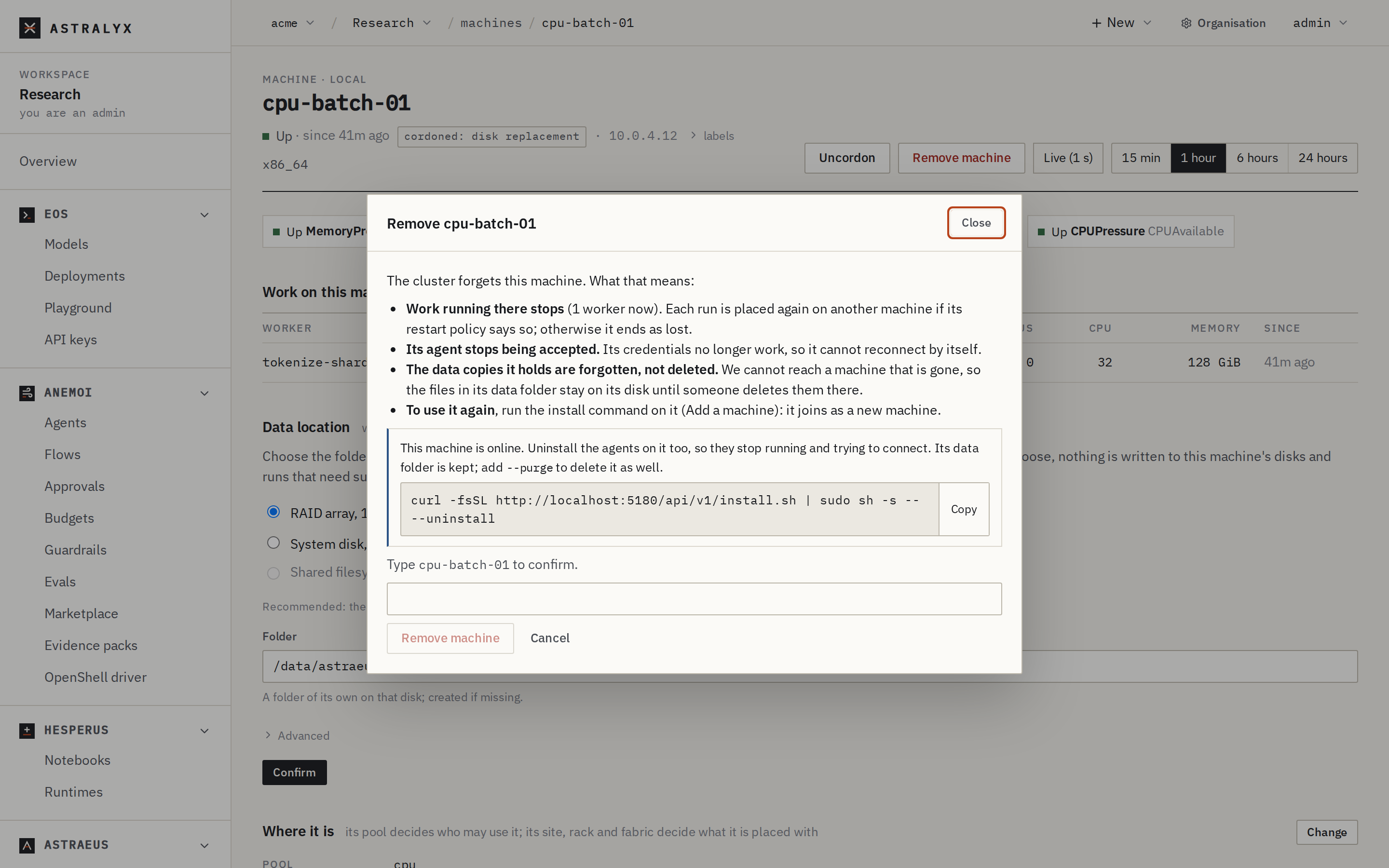Click the Astraeus section icon
The height and width of the screenshot is (868, 1389).
pyautogui.click(x=27, y=845)
